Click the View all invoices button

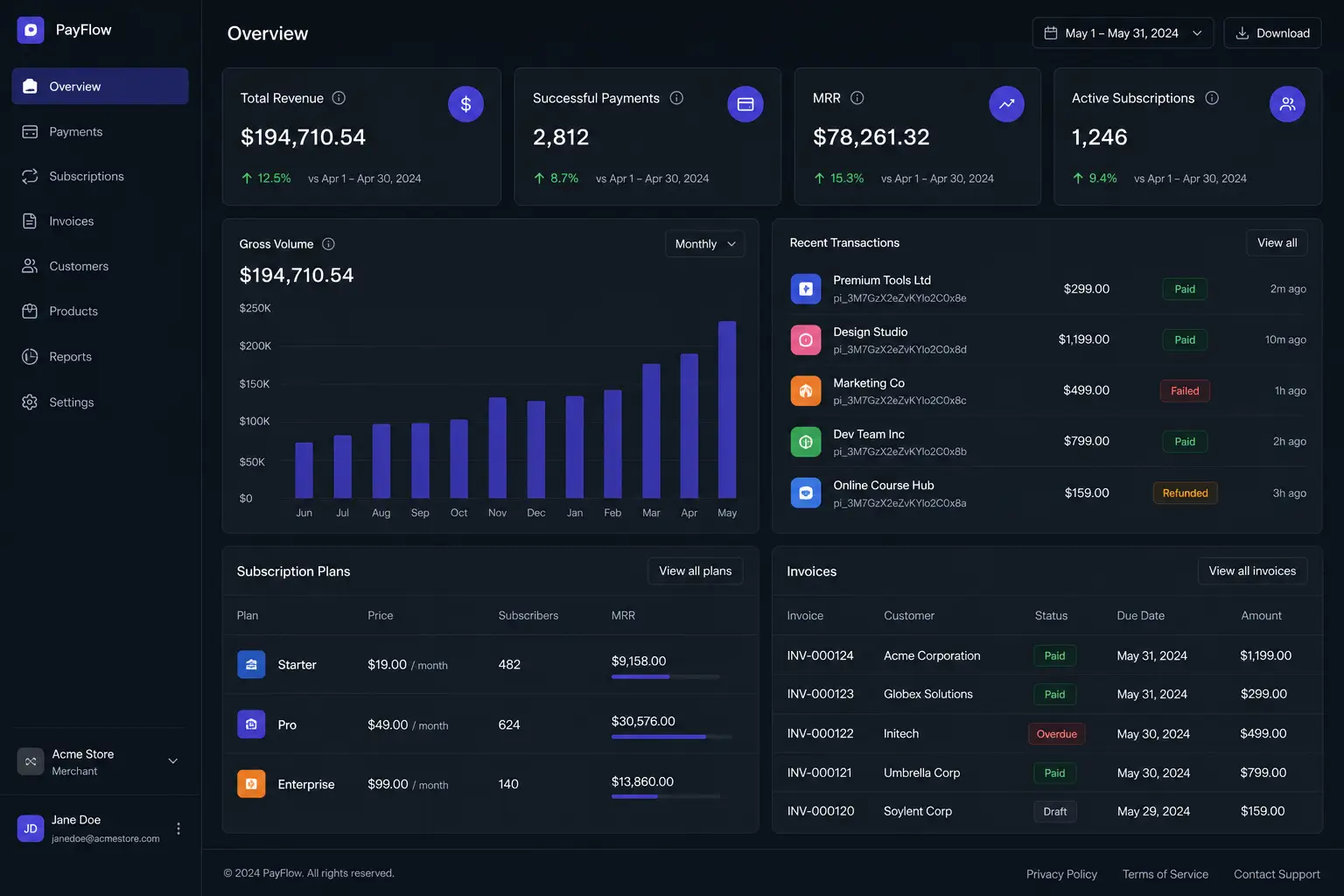pos(1252,570)
